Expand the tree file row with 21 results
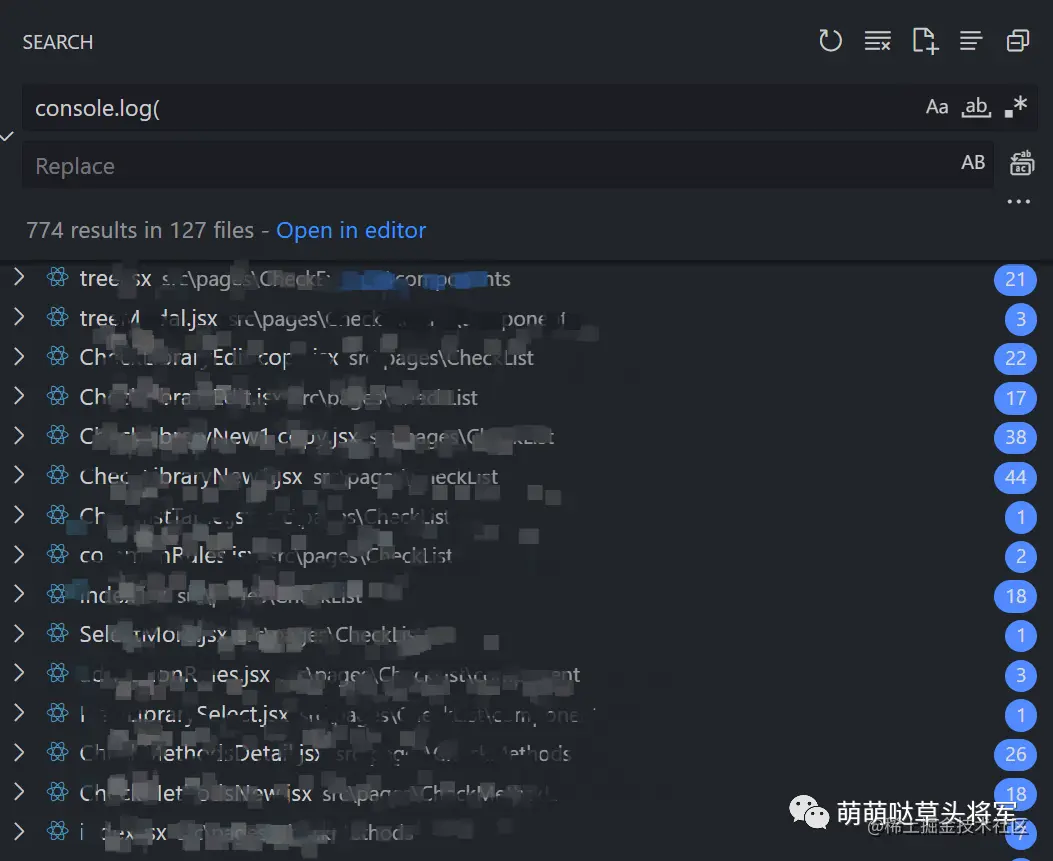Screen dimensions: 1053x861 [x=19, y=277]
